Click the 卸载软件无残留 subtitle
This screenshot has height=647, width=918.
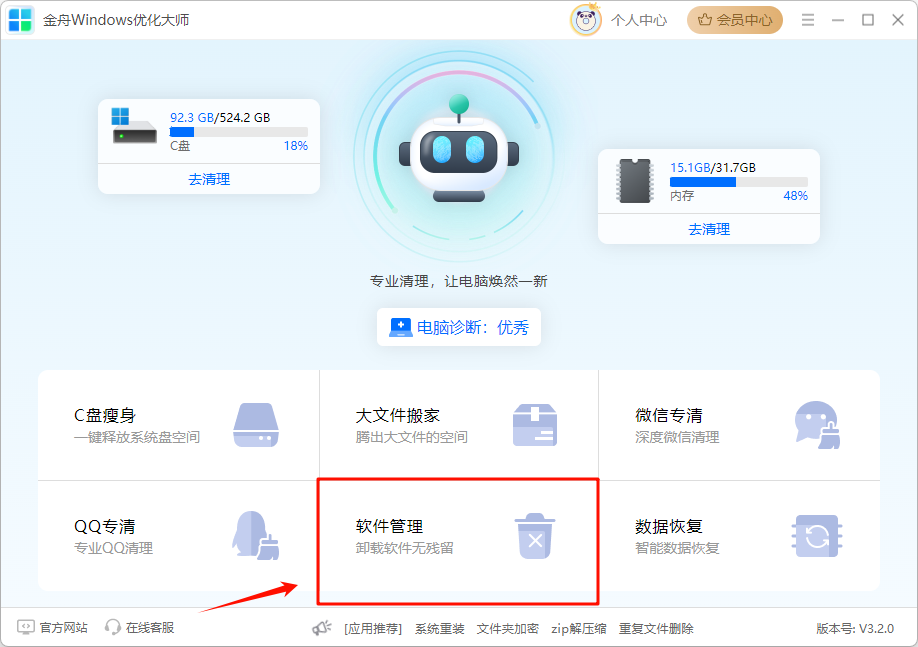[x=405, y=548]
